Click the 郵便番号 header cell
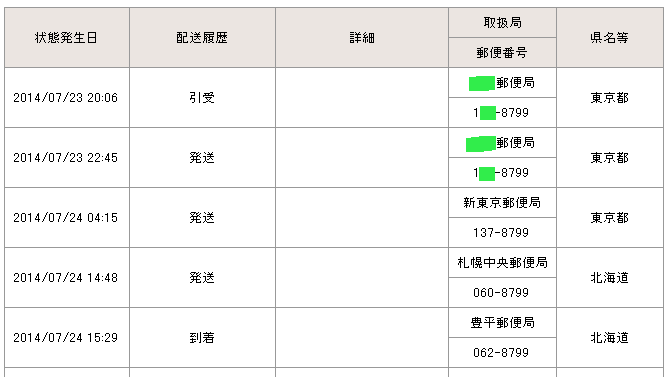Screen dimensions: 670x377 [502, 53]
